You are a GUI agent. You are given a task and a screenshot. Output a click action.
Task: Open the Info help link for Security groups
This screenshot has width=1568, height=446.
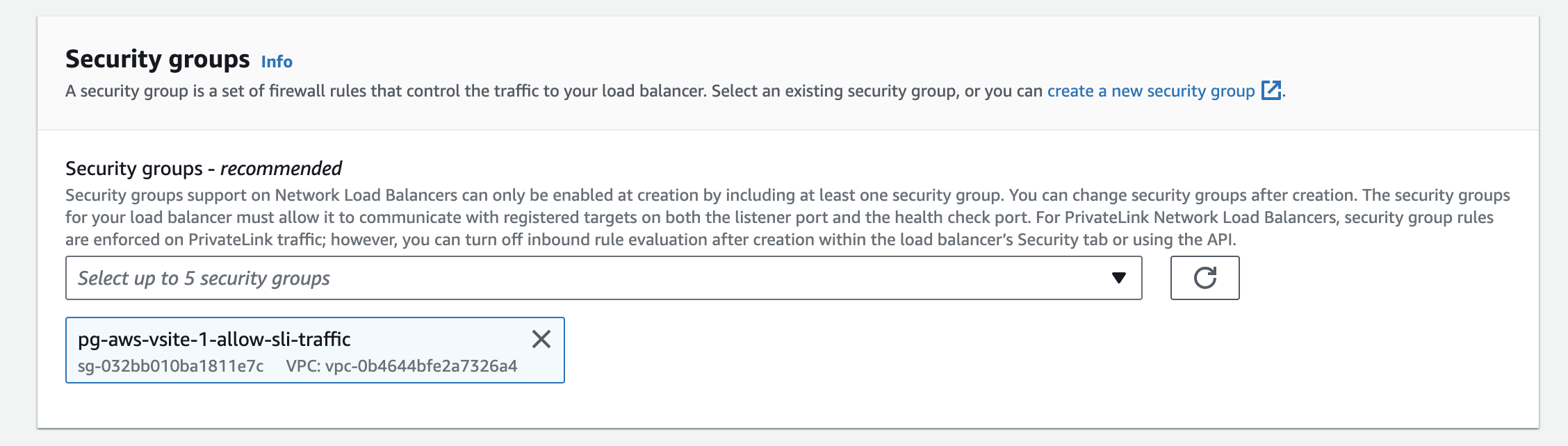(x=276, y=62)
